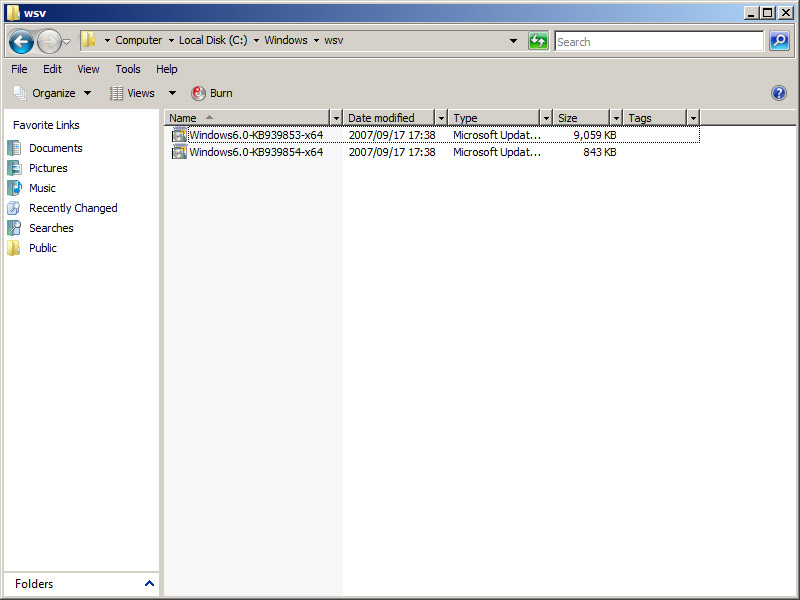Image resolution: width=800 pixels, height=600 pixels.
Task: Sort by the Tags column header
Action: click(x=655, y=118)
